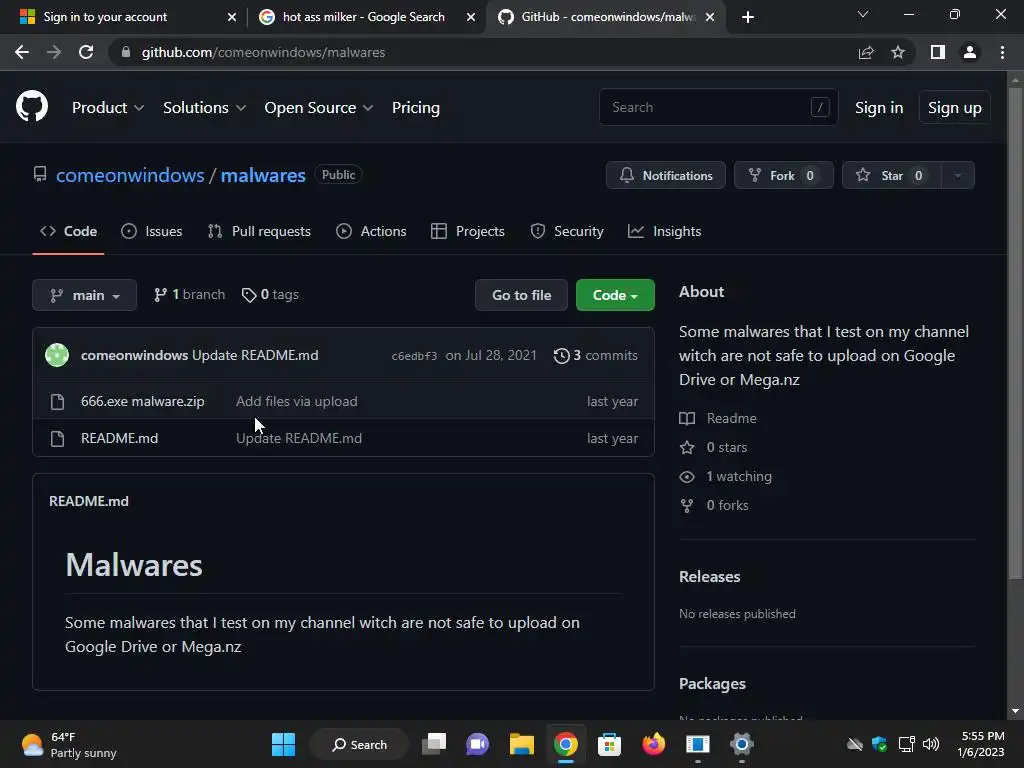Click the Pricing link
Image resolution: width=1024 pixels, height=768 pixels.
click(x=416, y=108)
